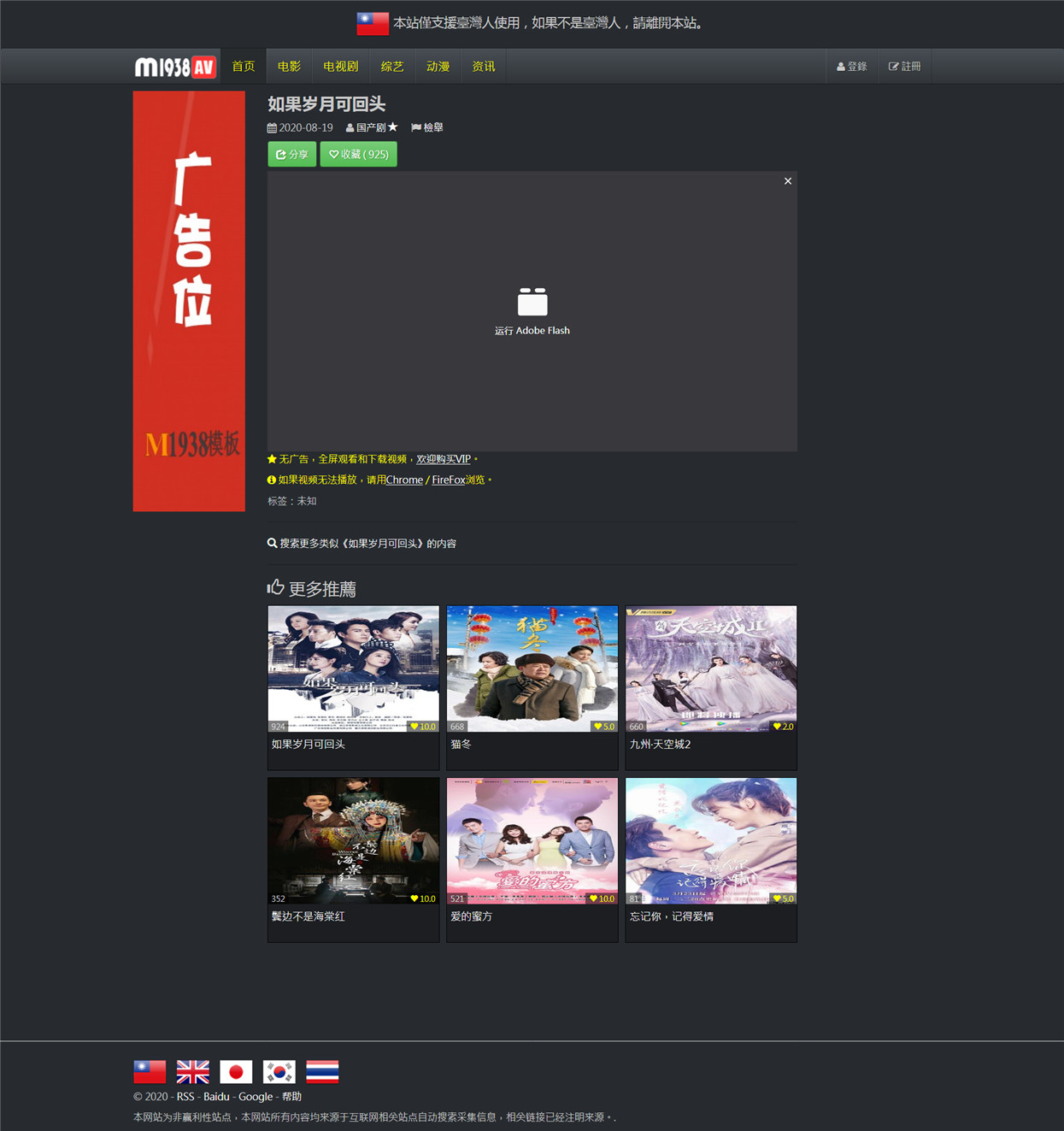Click the Taiwan flag in the footer
The width and height of the screenshot is (1064, 1131).
coord(150,1071)
